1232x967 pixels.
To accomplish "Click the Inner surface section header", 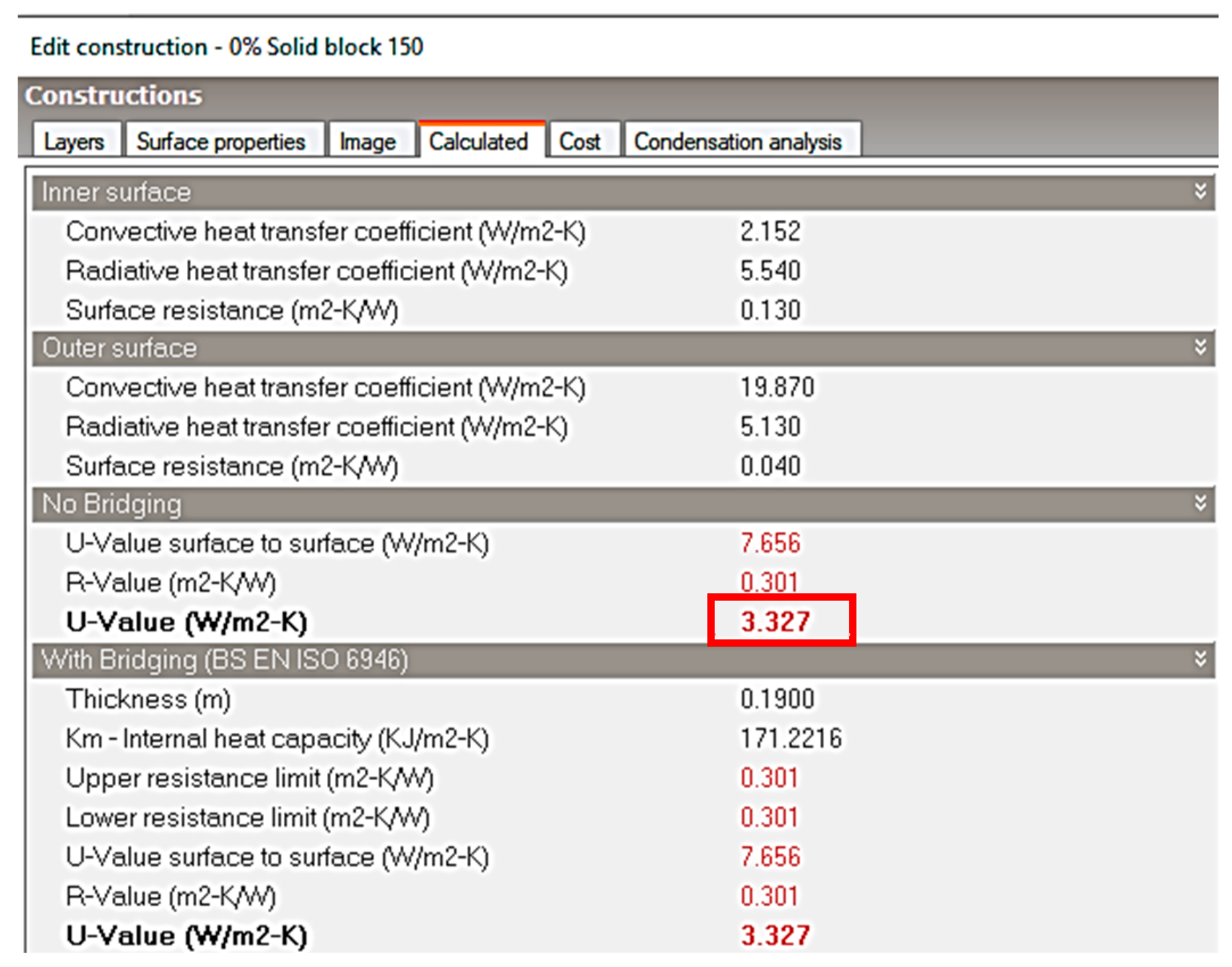I will 623,192.
